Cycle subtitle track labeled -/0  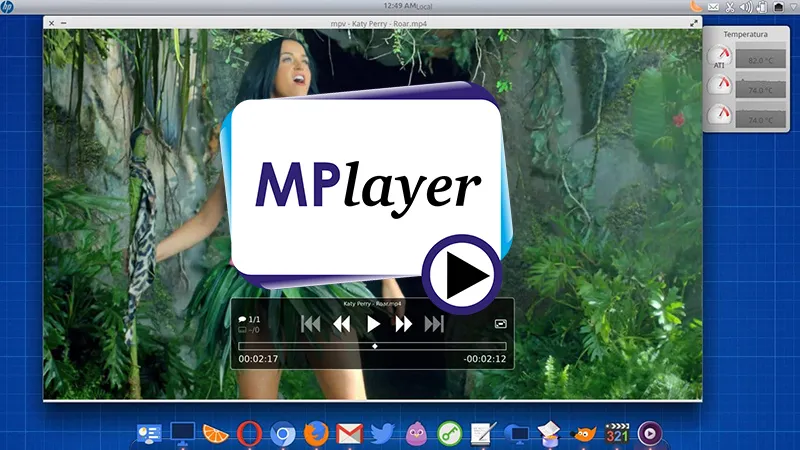click(249, 330)
